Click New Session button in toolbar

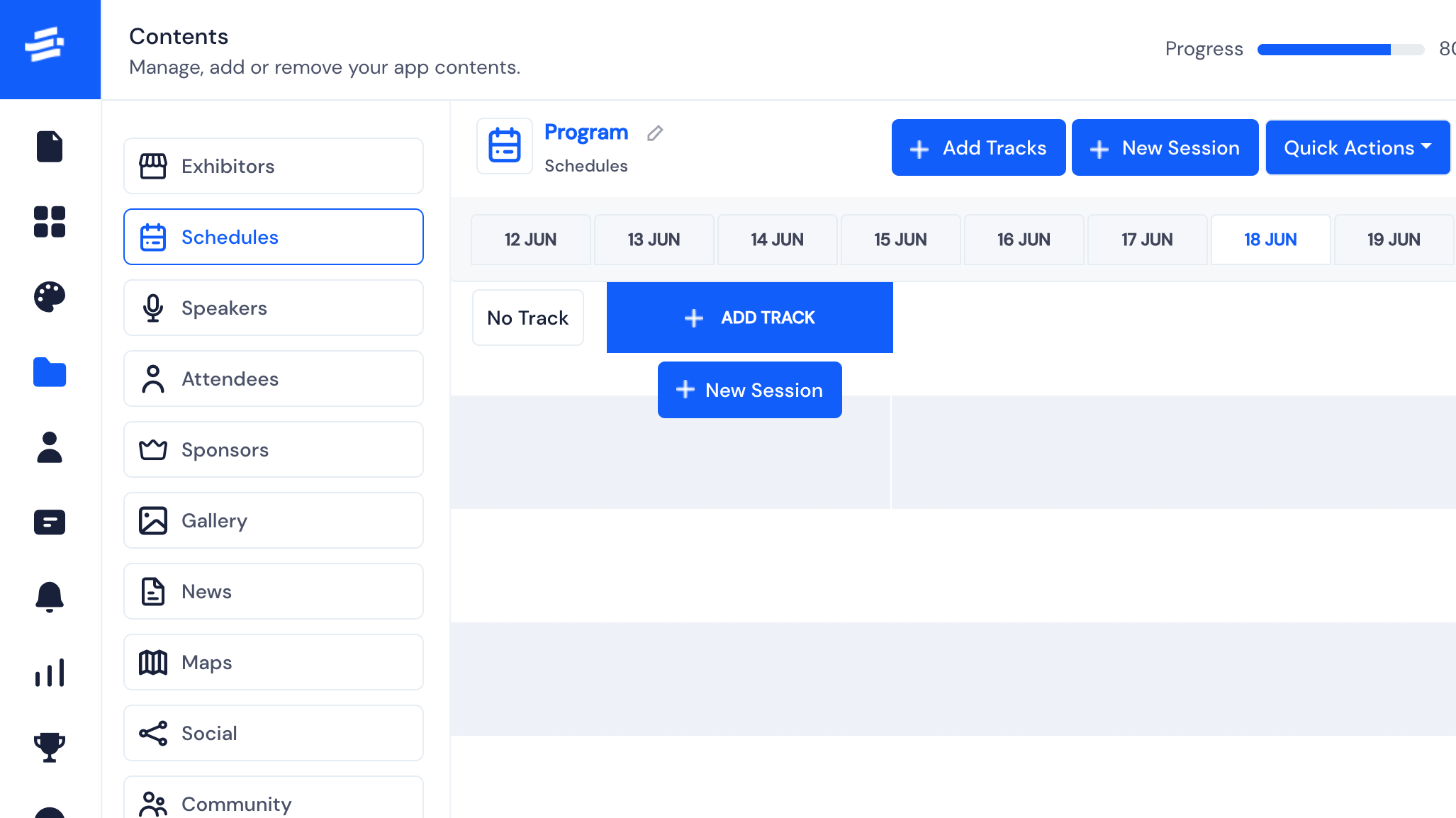[x=1164, y=148]
